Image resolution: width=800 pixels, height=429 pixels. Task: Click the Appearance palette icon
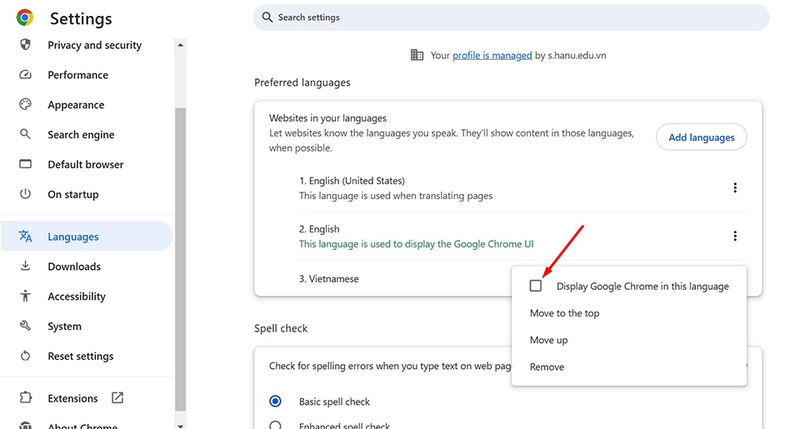pyautogui.click(x=25, y=104)
